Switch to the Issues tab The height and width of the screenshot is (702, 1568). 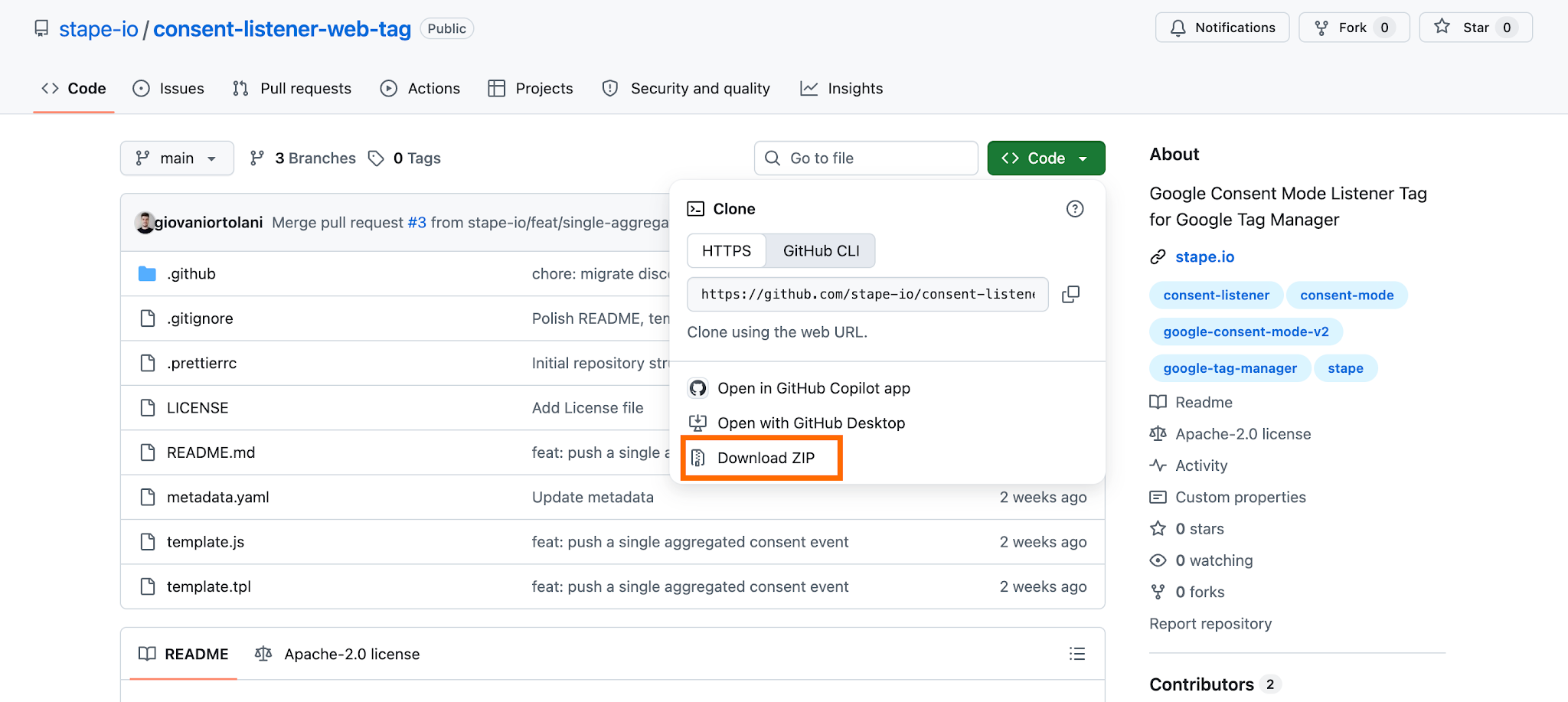pyautogui.click(x=168, y=89)
